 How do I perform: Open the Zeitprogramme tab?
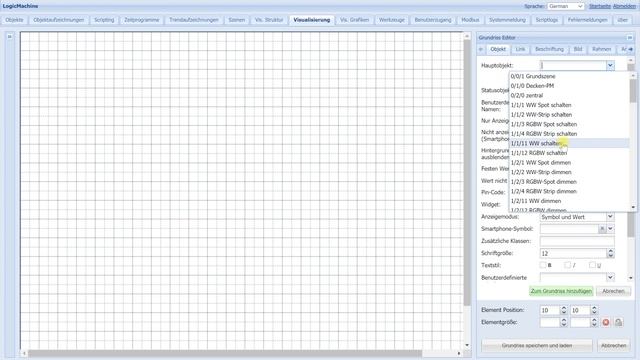pos(142,20)
